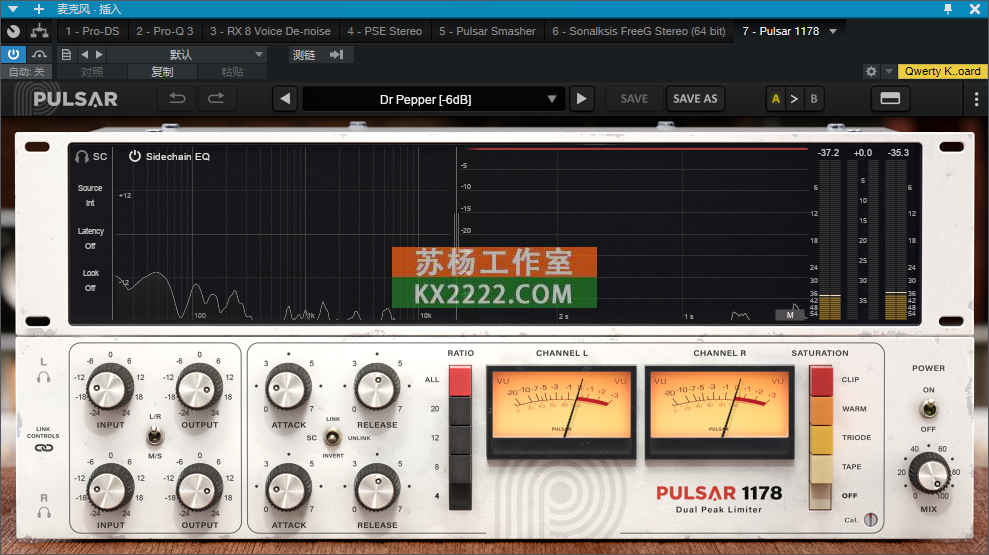Open the plugin settings gear

871,71
